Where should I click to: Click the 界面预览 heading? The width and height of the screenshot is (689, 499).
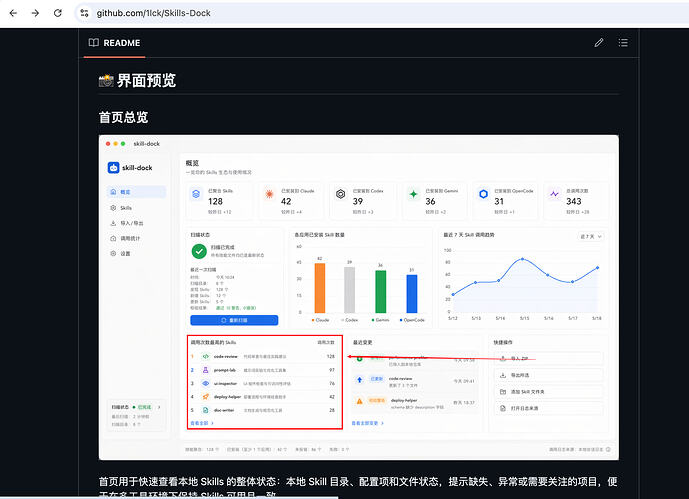click(x=146, y=80)
